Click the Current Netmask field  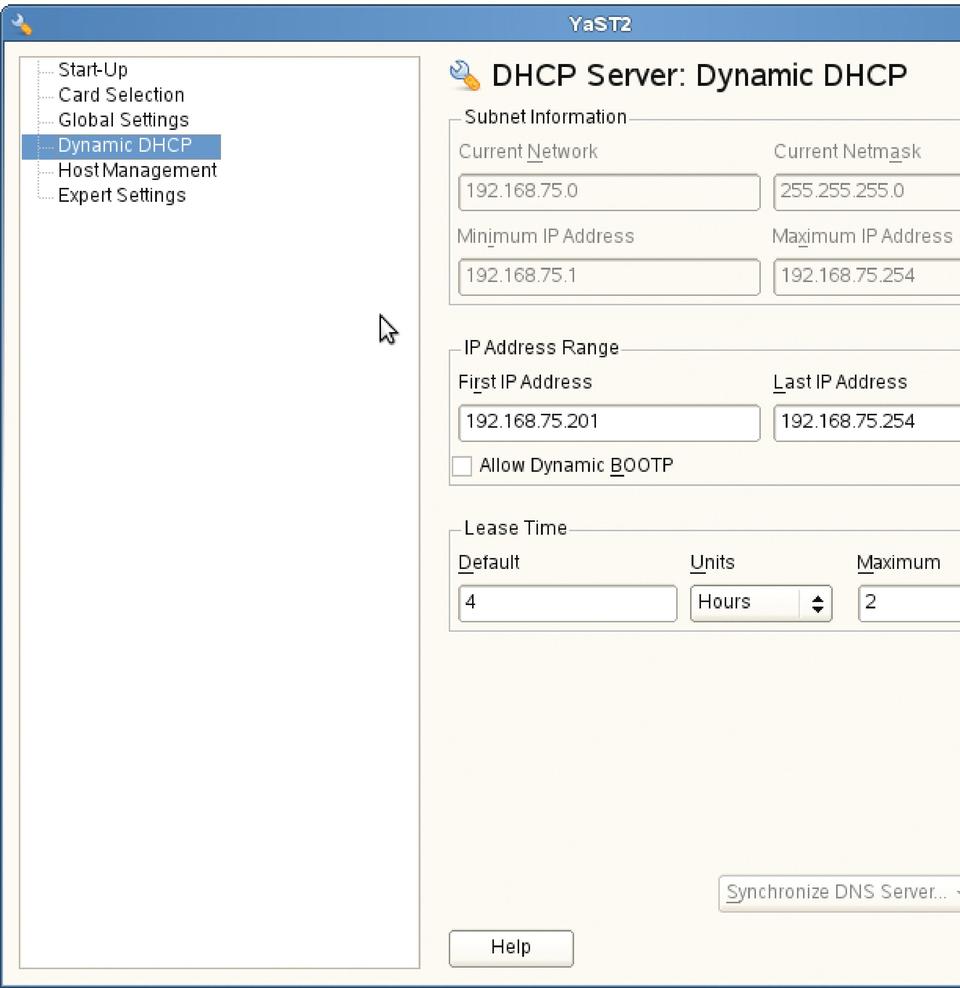click(x=866, y=192)
